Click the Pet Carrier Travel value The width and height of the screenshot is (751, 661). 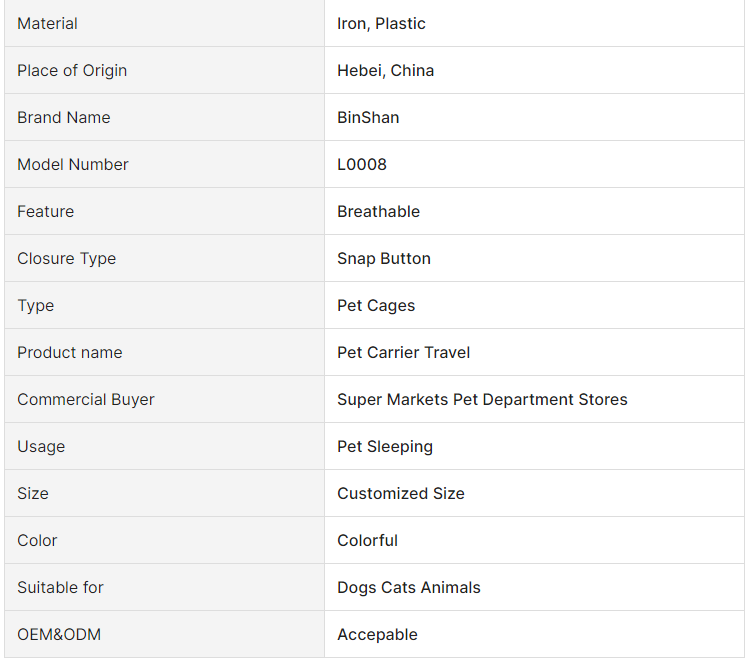pyautogui.click(x=403, y=352)
